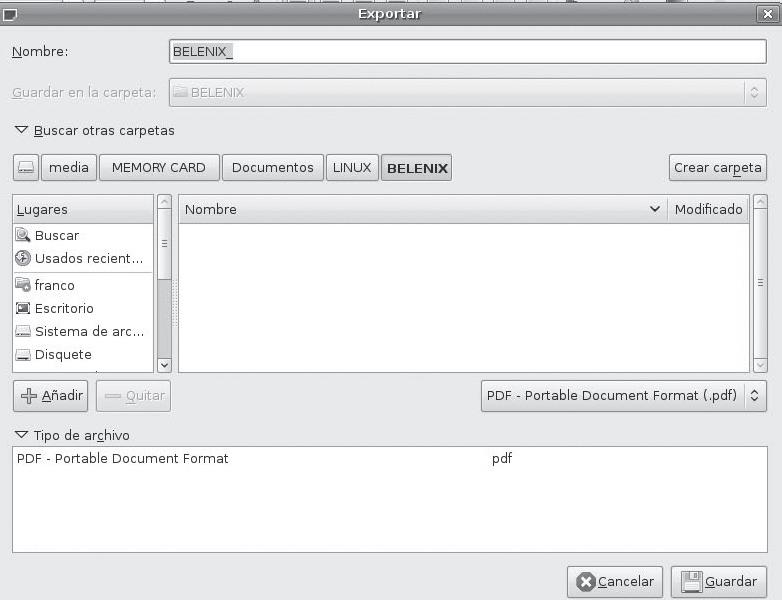Close the Exportar dialog window
Image resolution: width=782 pixels, height=600 pixels.
(768, 14)
